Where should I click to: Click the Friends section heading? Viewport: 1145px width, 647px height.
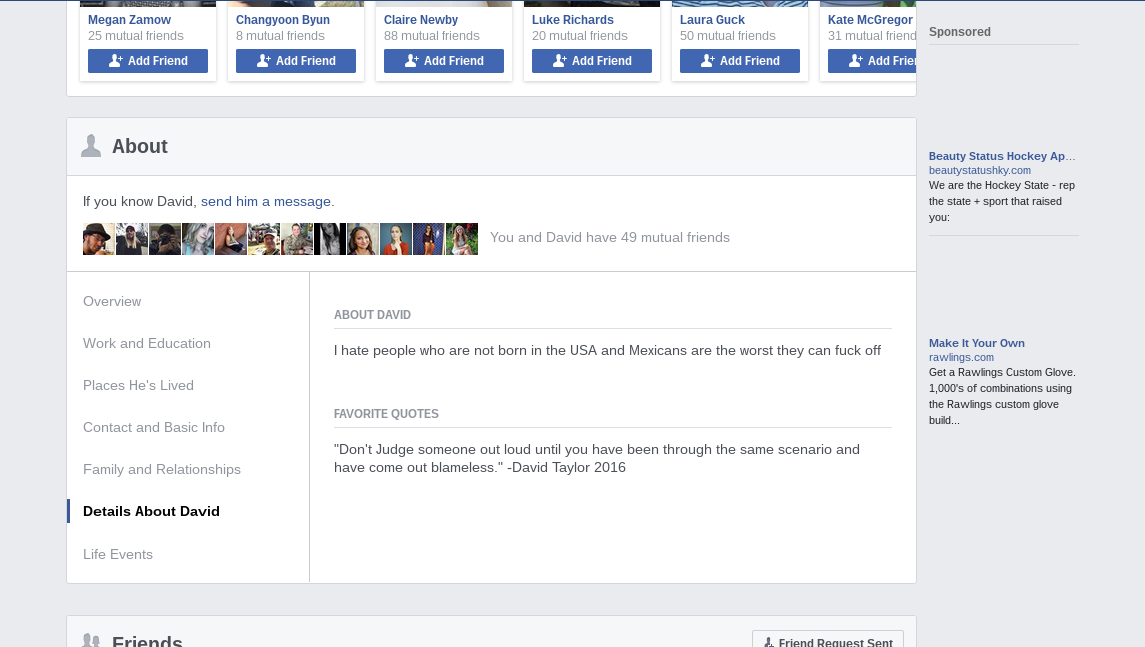pos(147,640)
